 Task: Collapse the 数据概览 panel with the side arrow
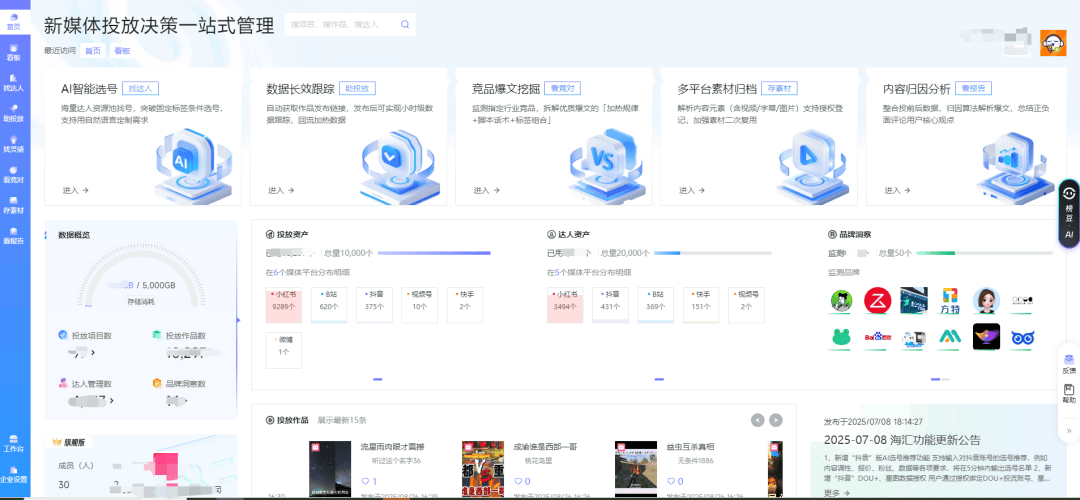point(238,321)
